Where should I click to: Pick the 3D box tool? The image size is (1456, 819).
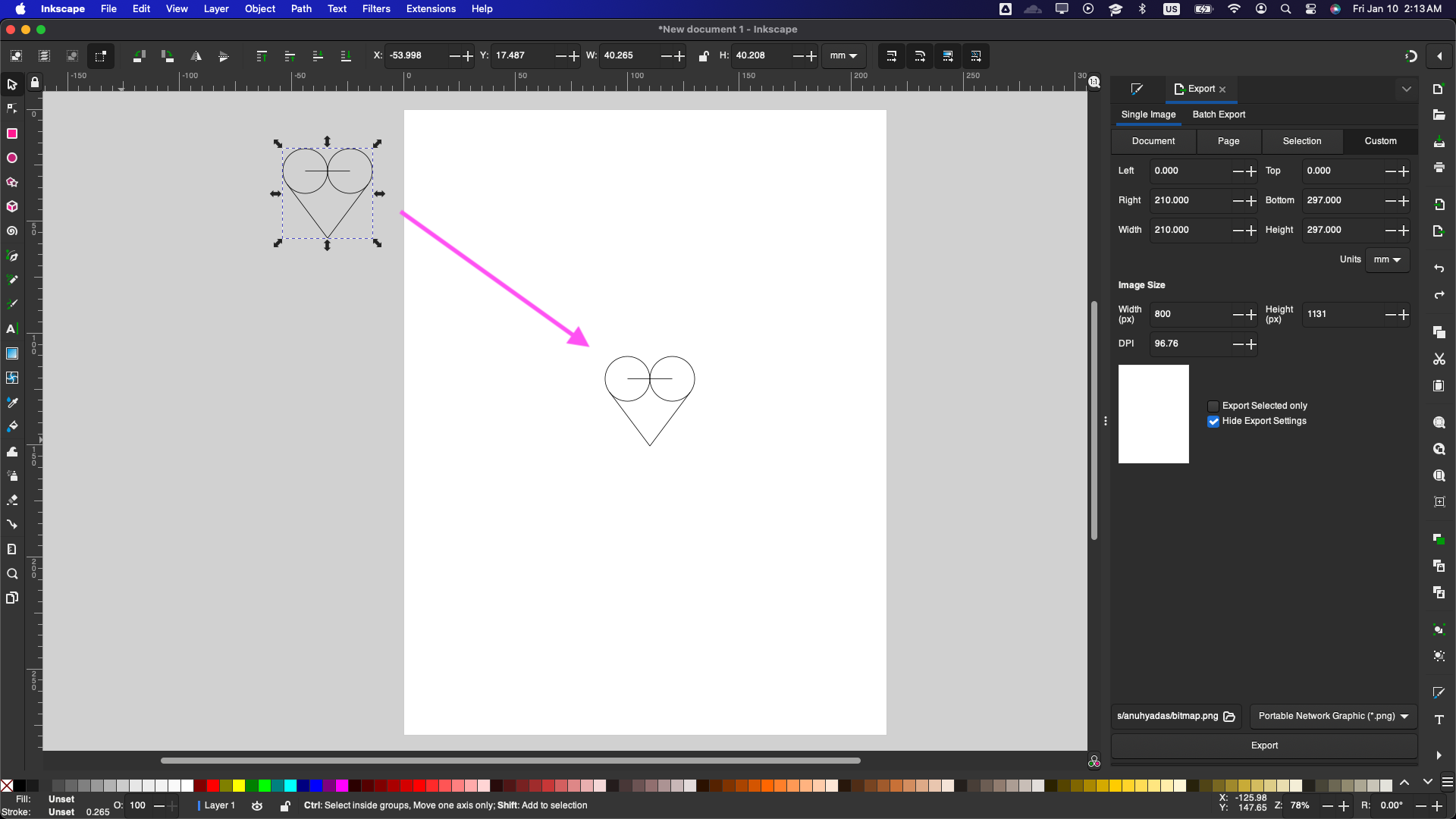[x=12, y=206]
